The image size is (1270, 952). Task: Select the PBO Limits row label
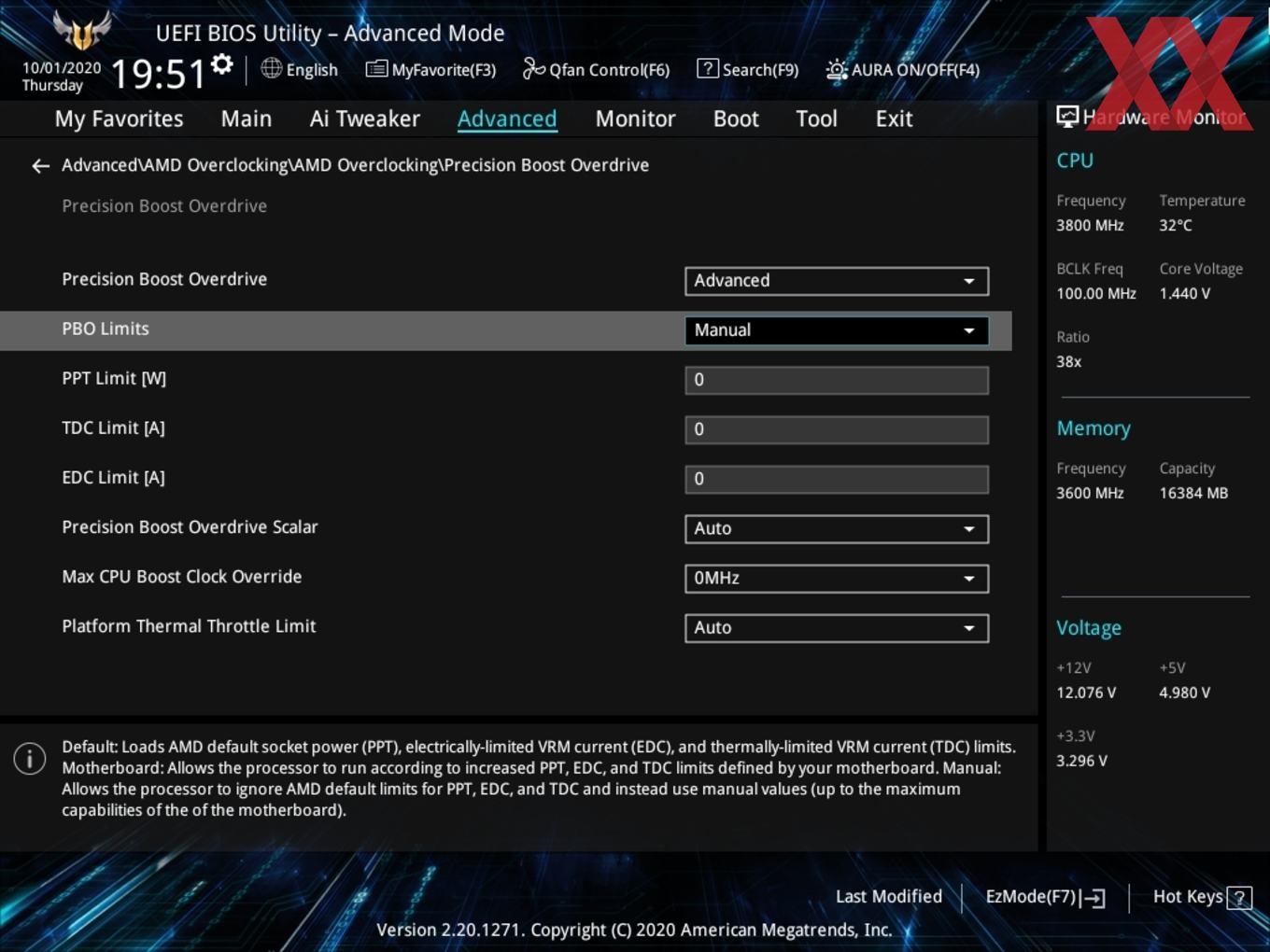tap(106, 329)
